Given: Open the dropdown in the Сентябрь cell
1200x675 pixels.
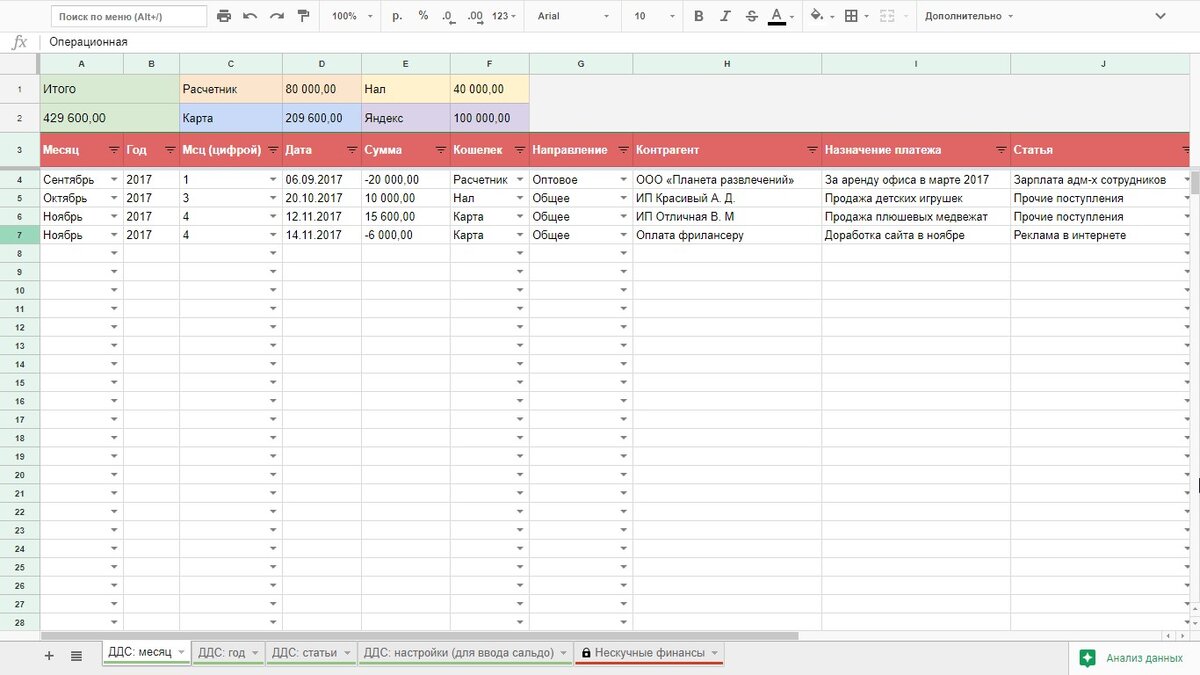Looking at the screenshot, I should pyautogui.click(x=114, y=180).
